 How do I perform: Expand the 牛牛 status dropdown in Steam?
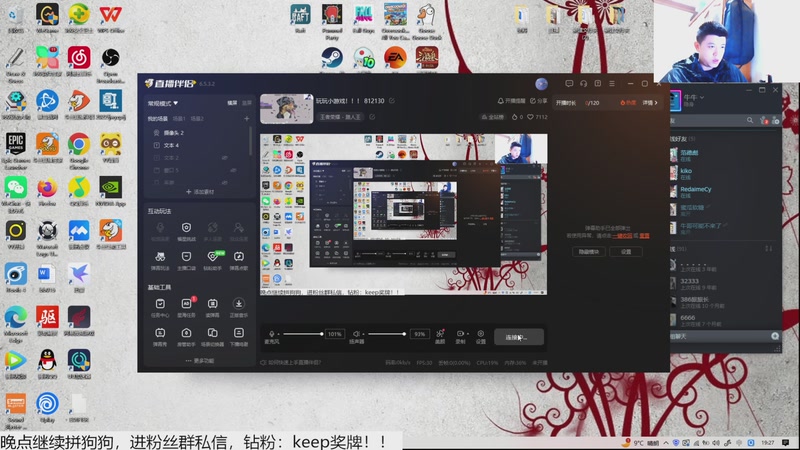pos(702,97)
